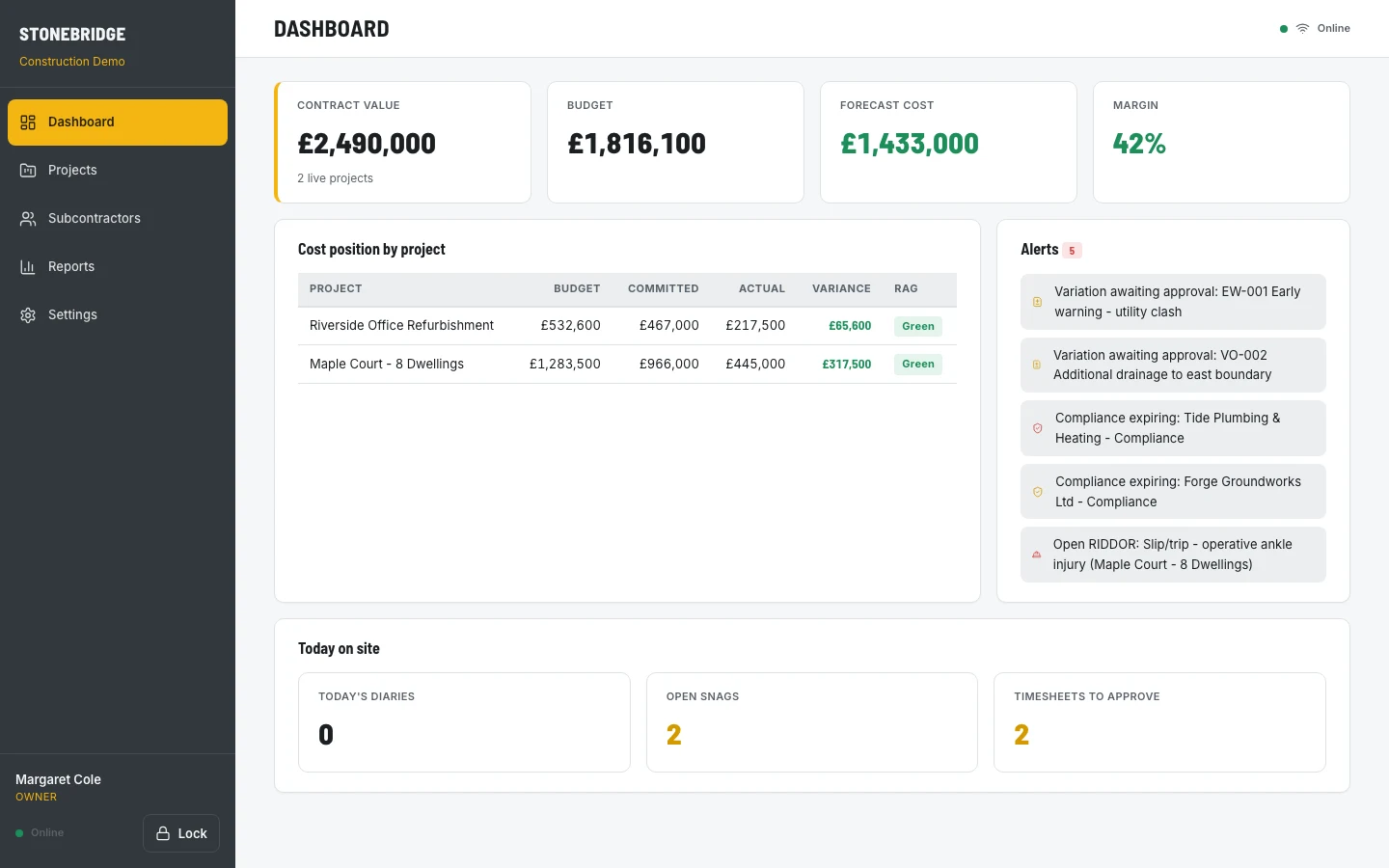Open the Open RIDDOR slip/trip alert

pos(1173,555)
